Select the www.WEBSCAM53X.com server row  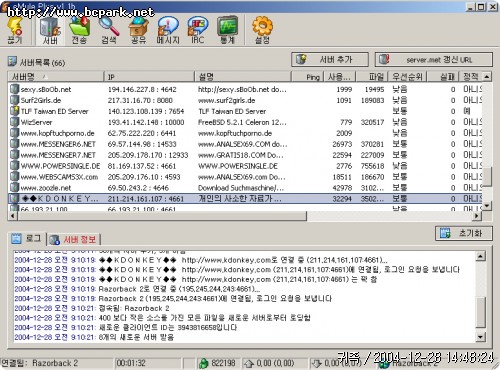(x=245, y=177)
